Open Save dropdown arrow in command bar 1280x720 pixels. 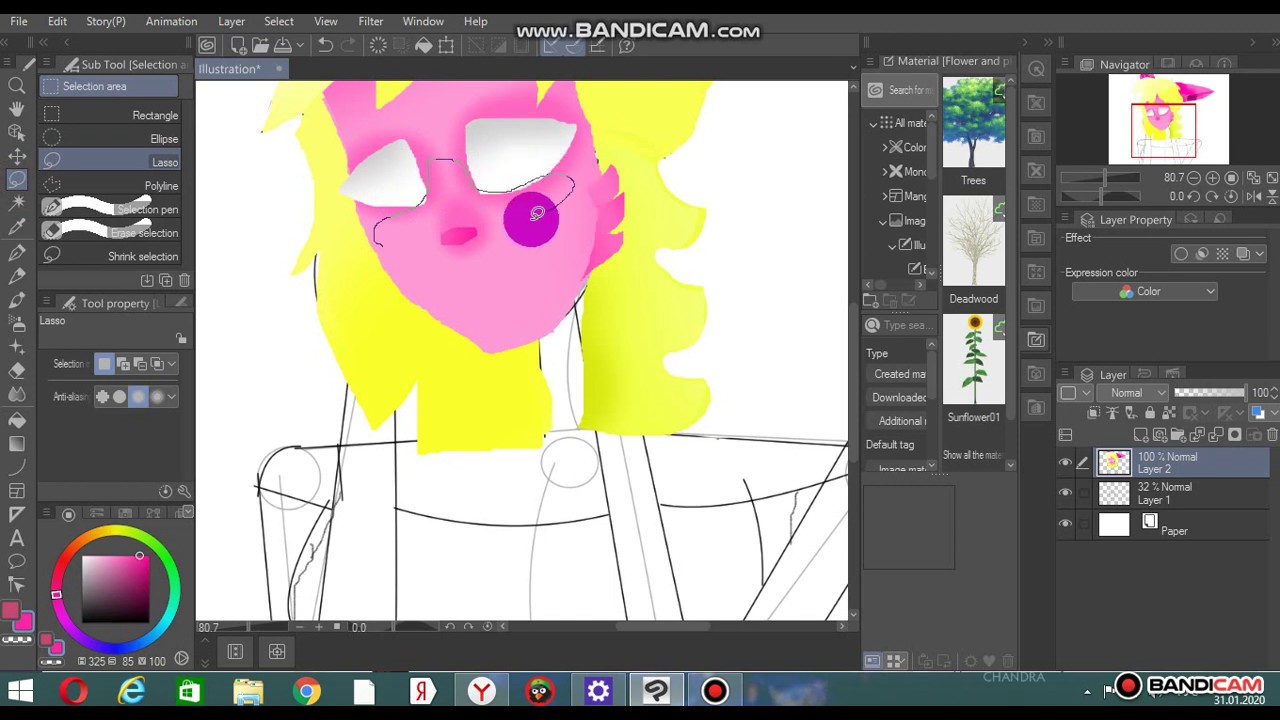301,45
